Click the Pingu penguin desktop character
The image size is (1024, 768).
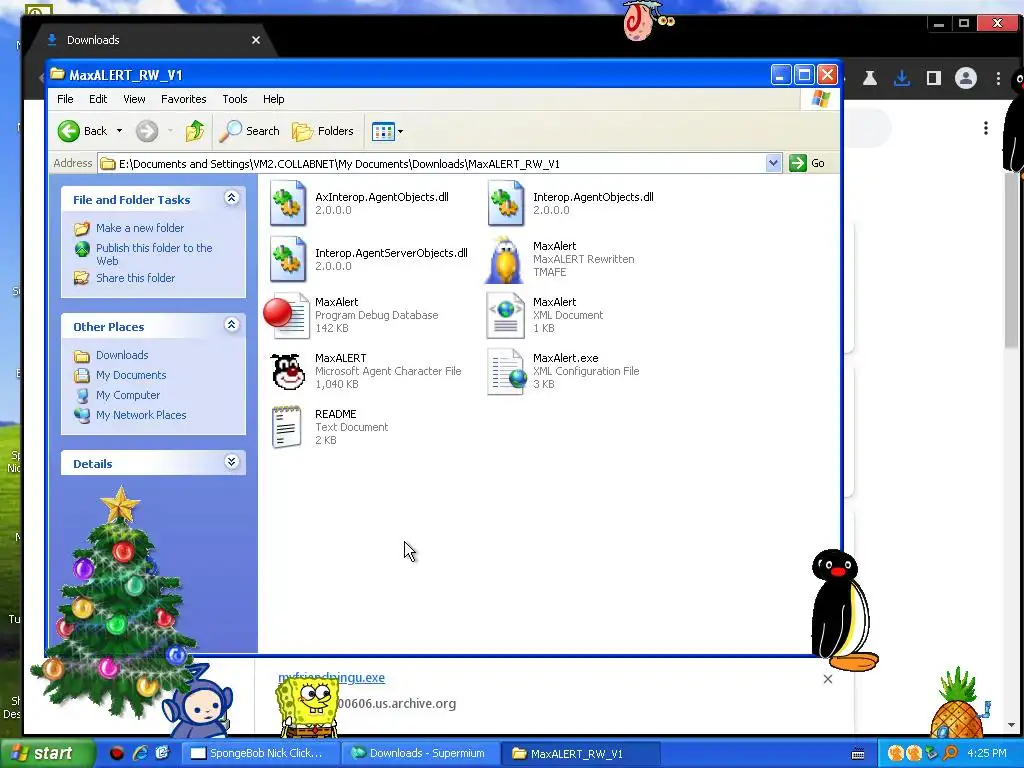point(842,610)
